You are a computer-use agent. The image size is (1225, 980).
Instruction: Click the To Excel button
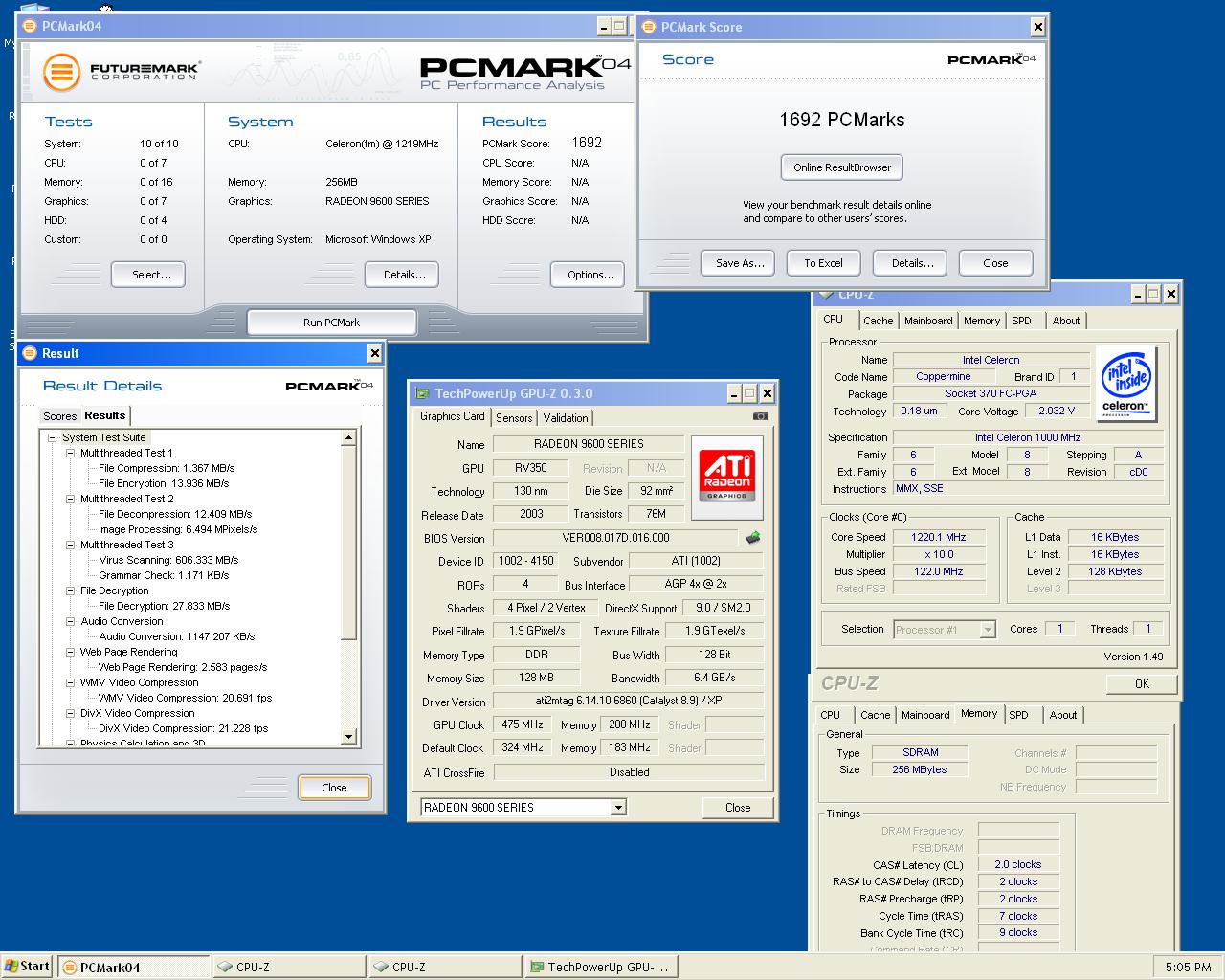[823, 263]
